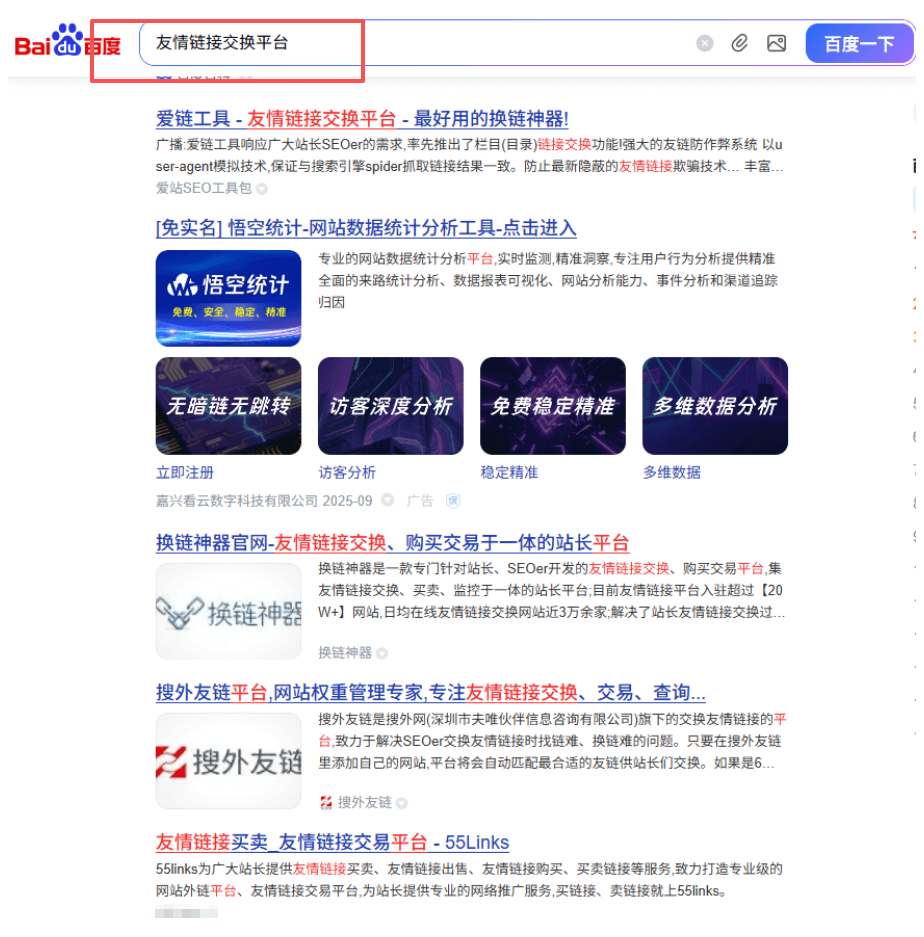Open the 55Links result link
The image size is (924, 937).
tap(330, 842)
